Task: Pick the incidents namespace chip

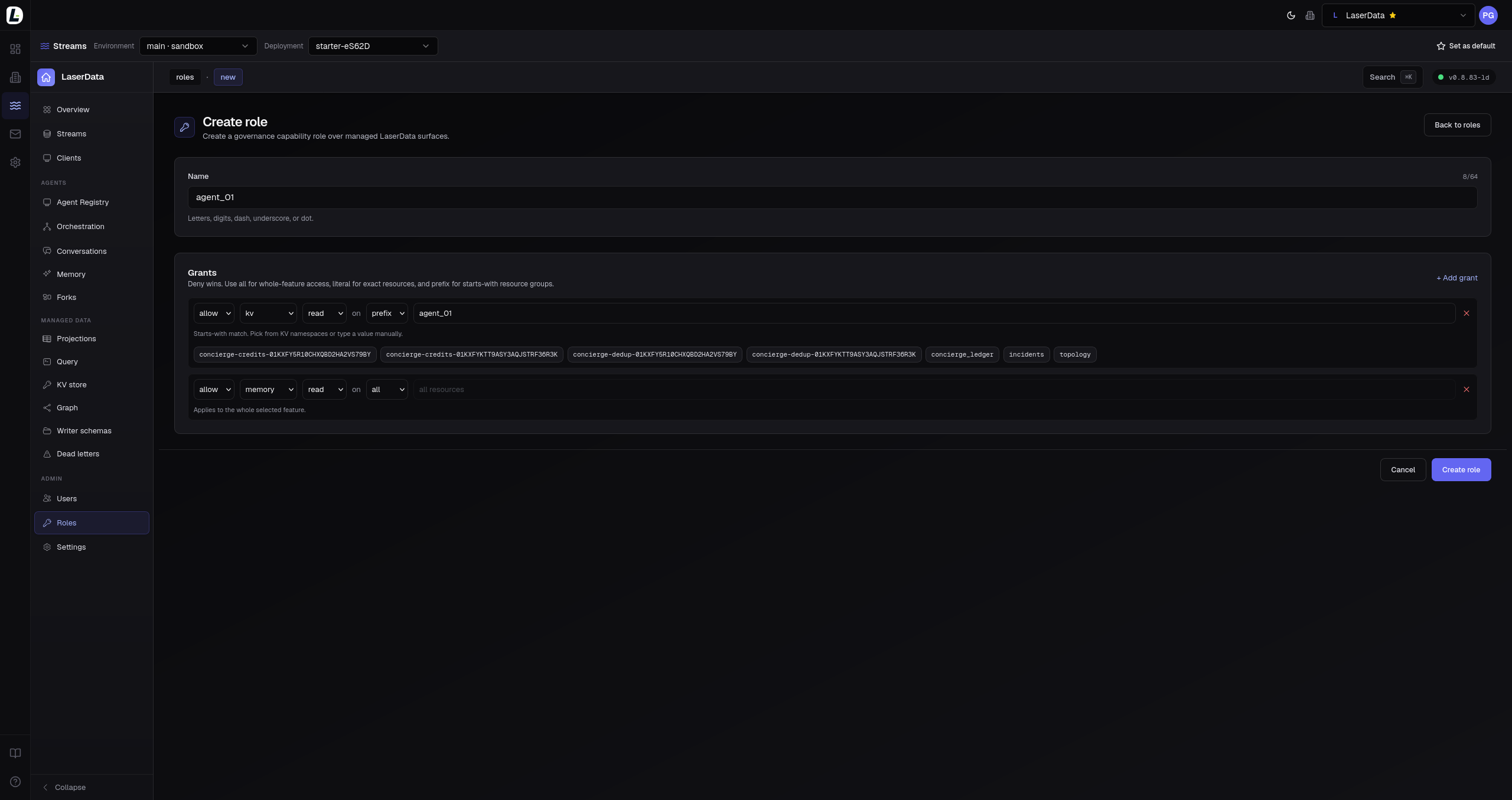Action: click(x=1027, y=355)
